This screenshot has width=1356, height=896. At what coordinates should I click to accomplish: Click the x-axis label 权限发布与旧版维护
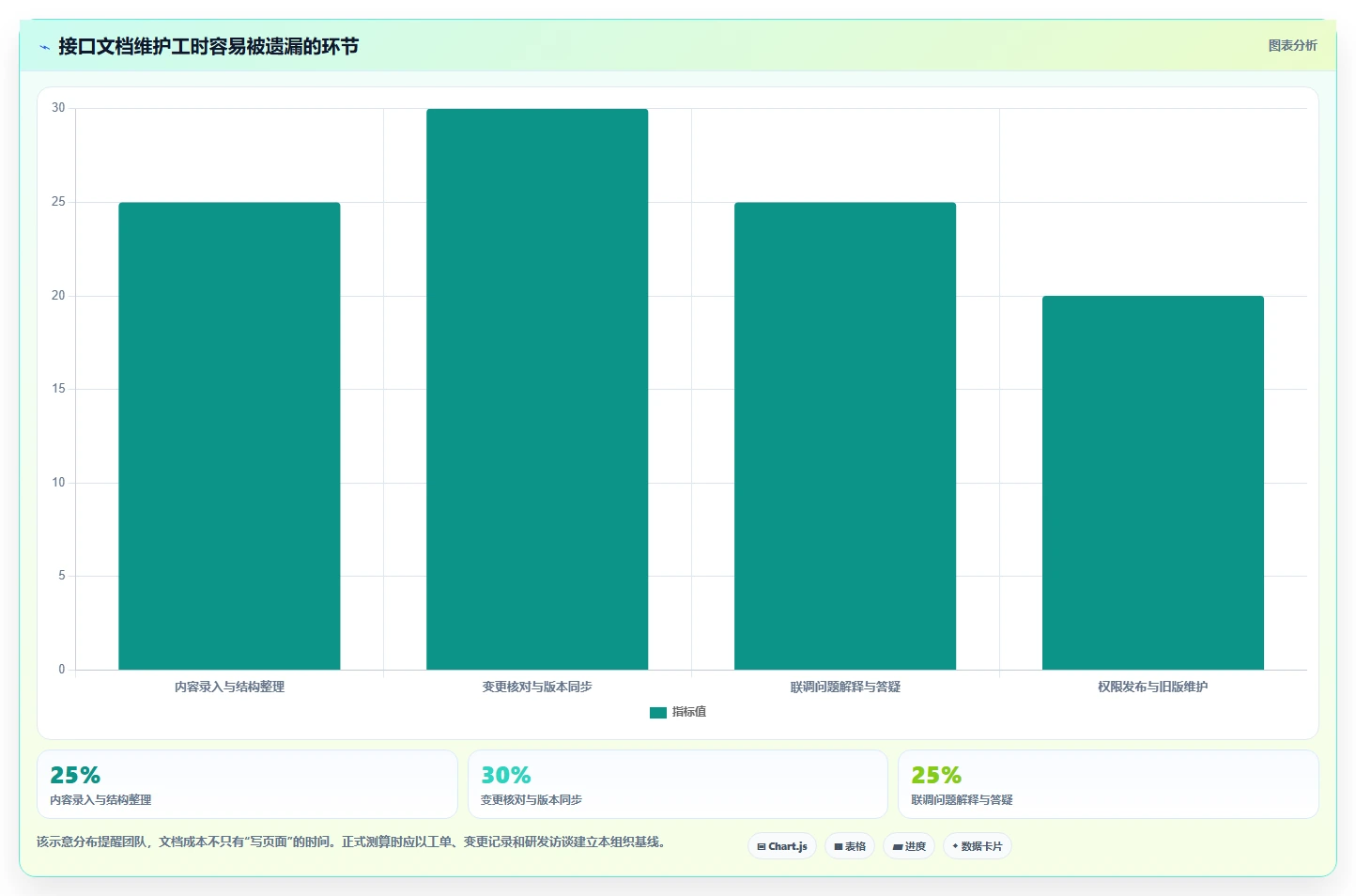point(1153,687)
